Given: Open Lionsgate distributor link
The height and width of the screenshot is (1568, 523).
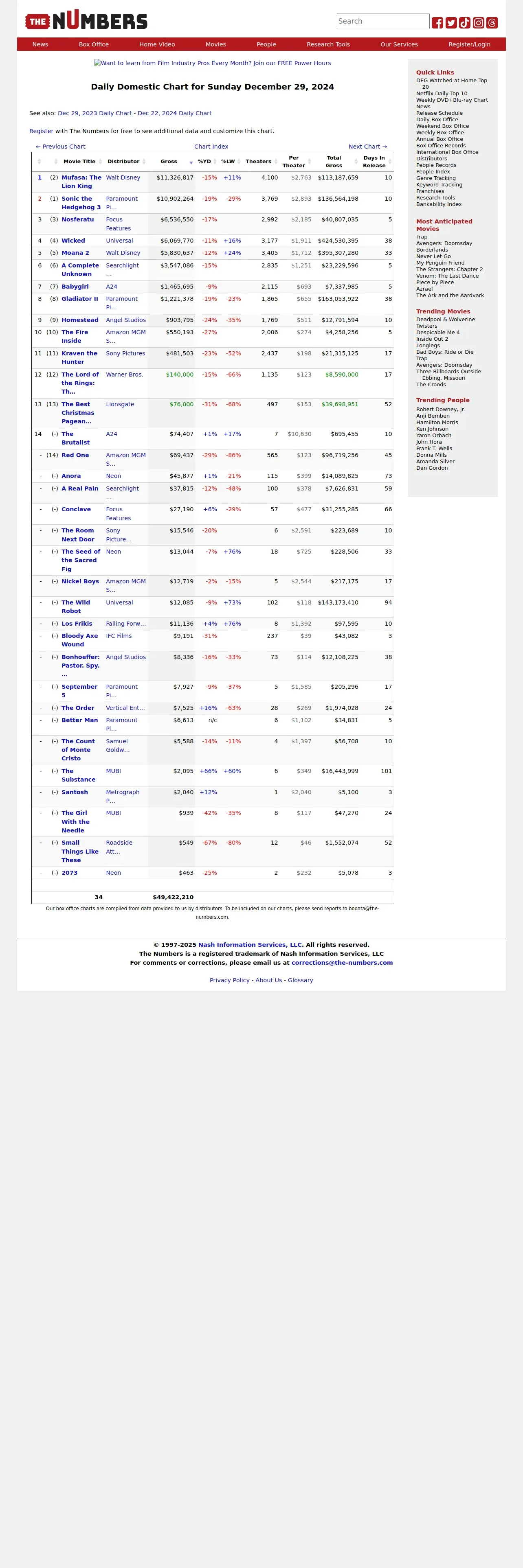Looking at the screenshot, I should click(120, 404).
